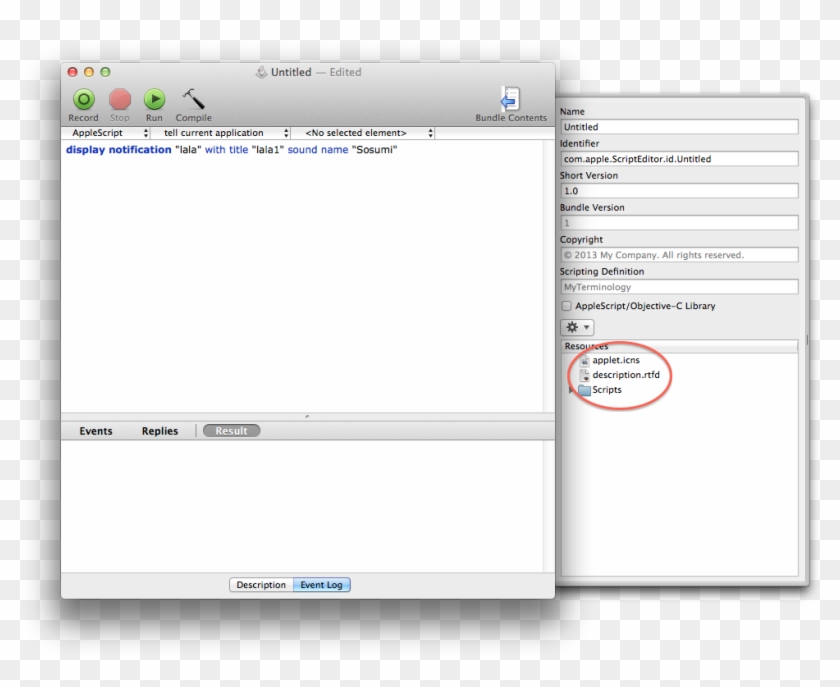Click the Record button icon
840x687 pixels.
pyautogui.click(x=83, y=99)
